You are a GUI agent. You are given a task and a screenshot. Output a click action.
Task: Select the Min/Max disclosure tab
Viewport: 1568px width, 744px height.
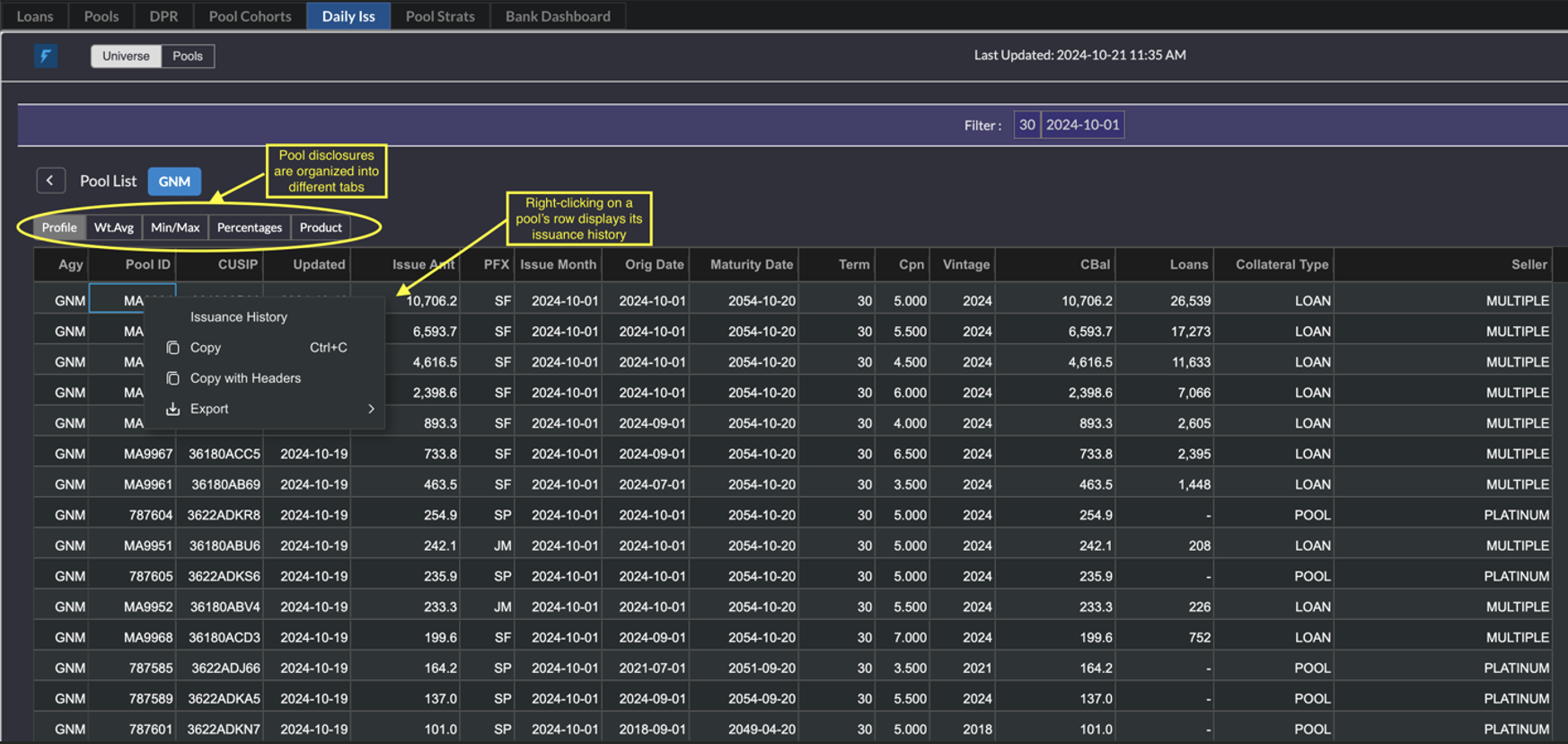click(175, 227)
